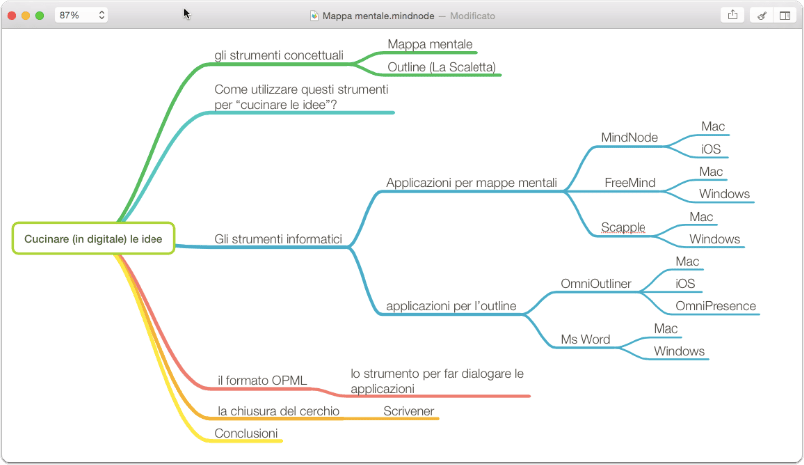Select the Scapple node
The height and width of the screenshot is (465, 804).
pos(623,227)
